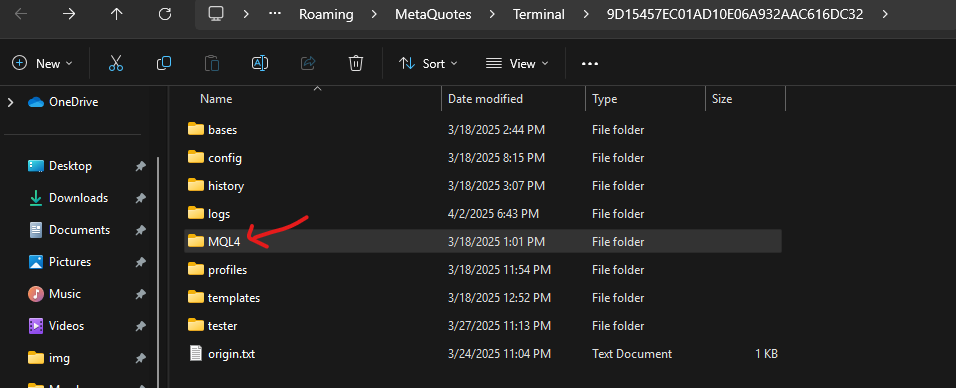Click the Cut scissors icon
Viewport: 956px width, 388px height.
116,63
